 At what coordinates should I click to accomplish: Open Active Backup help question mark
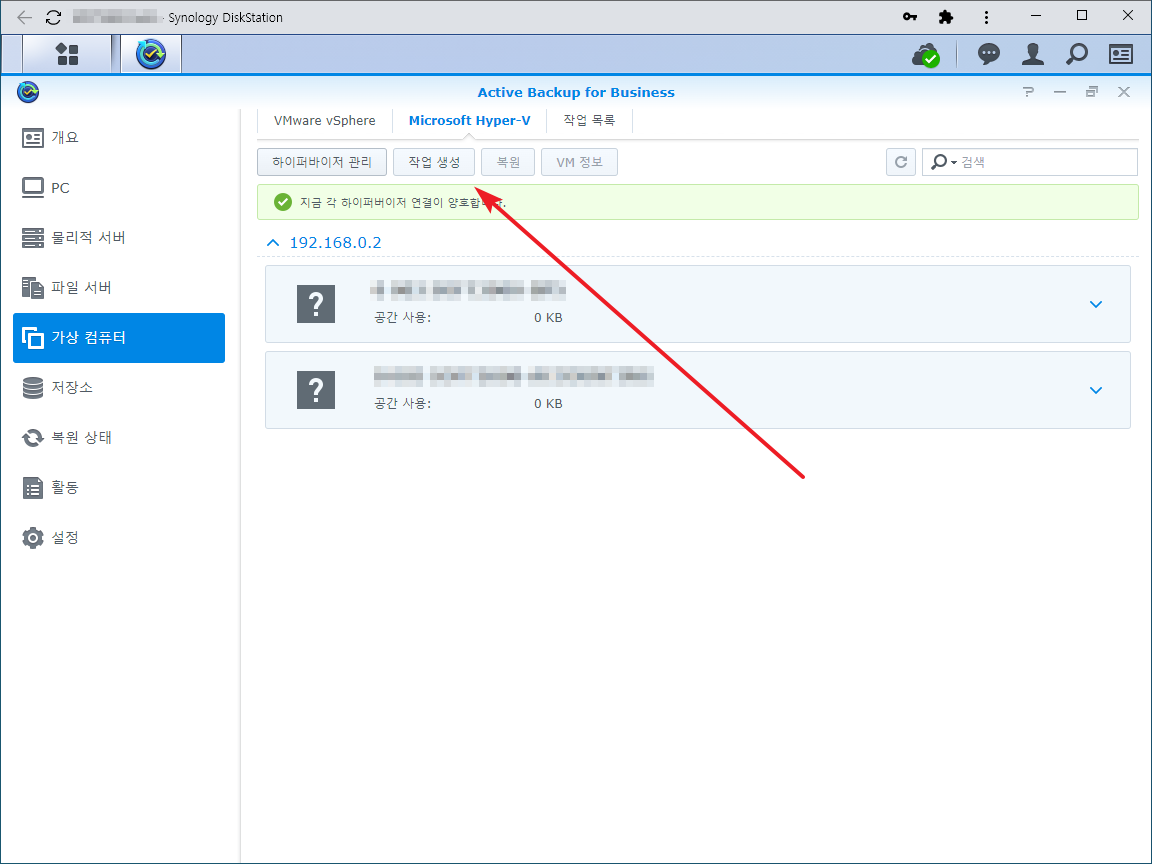point(1028,92)
